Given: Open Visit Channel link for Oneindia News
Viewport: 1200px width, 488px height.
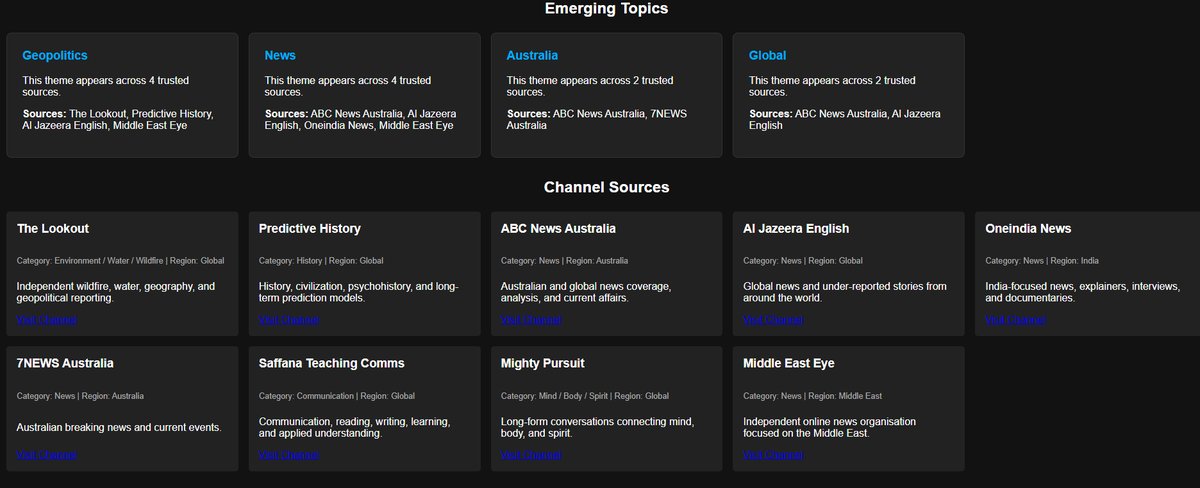Looking at the screenshot, I should [1015, 320].
